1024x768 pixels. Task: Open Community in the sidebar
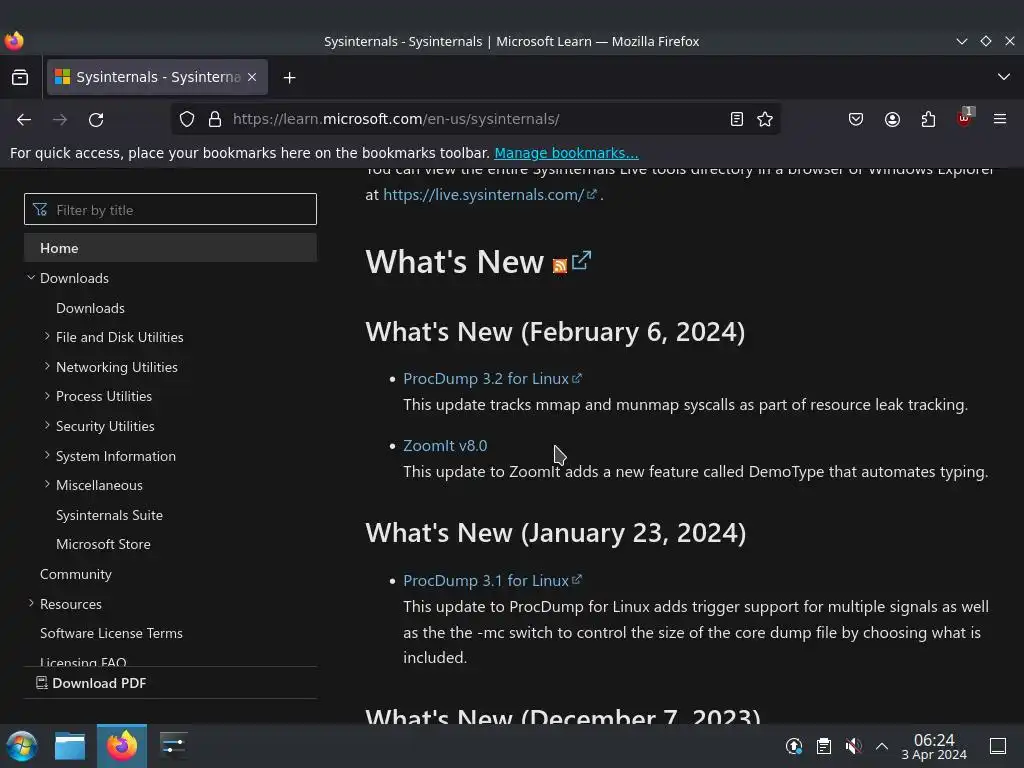click(x=76, y=574)
